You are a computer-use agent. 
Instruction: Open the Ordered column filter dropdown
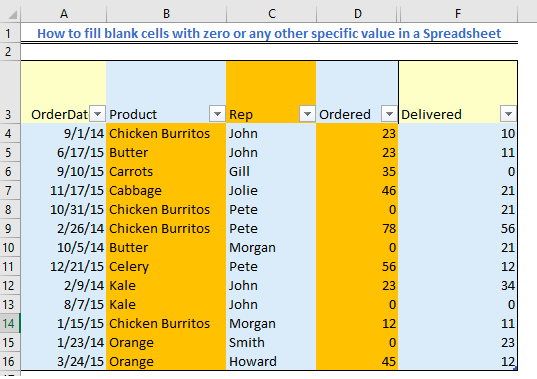click(x=389, y=113)
